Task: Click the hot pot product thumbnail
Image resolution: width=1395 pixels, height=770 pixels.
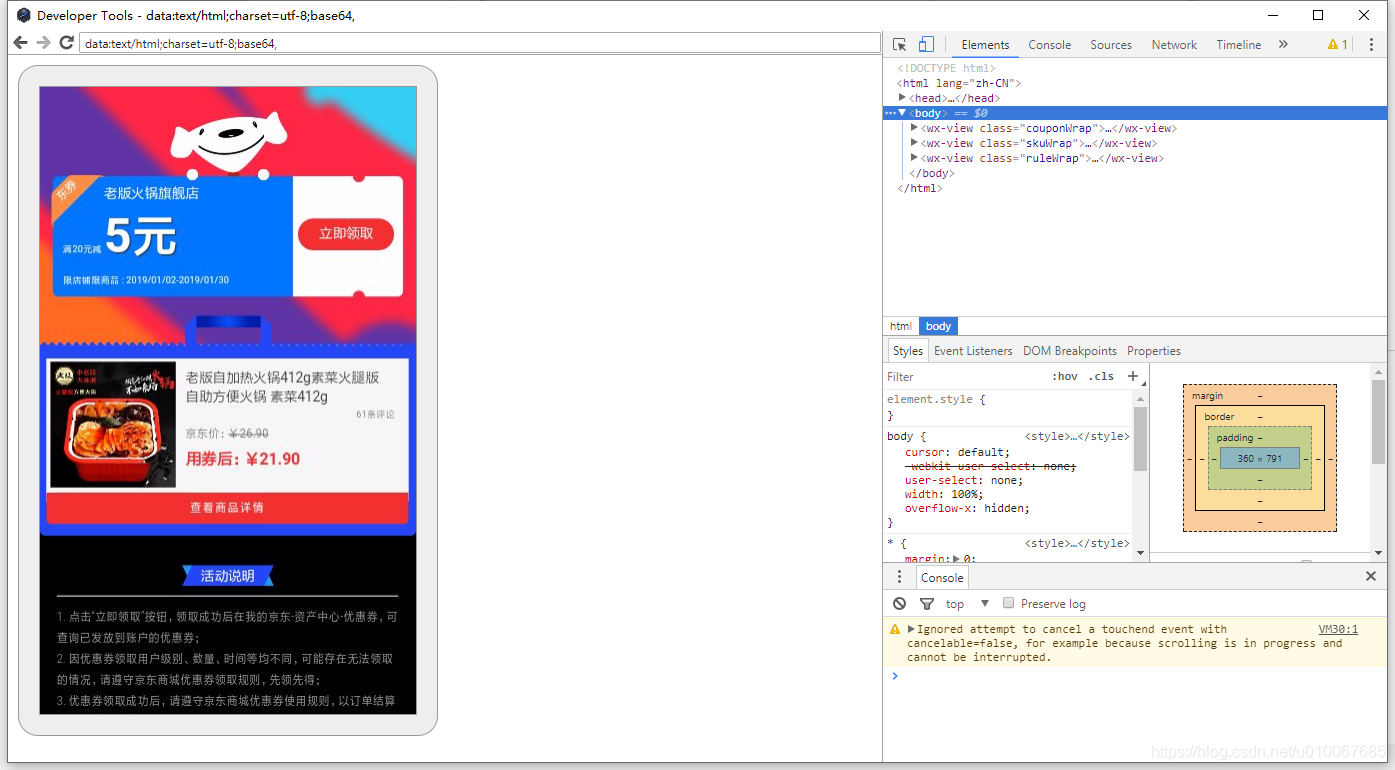Action: click(113, 425)
